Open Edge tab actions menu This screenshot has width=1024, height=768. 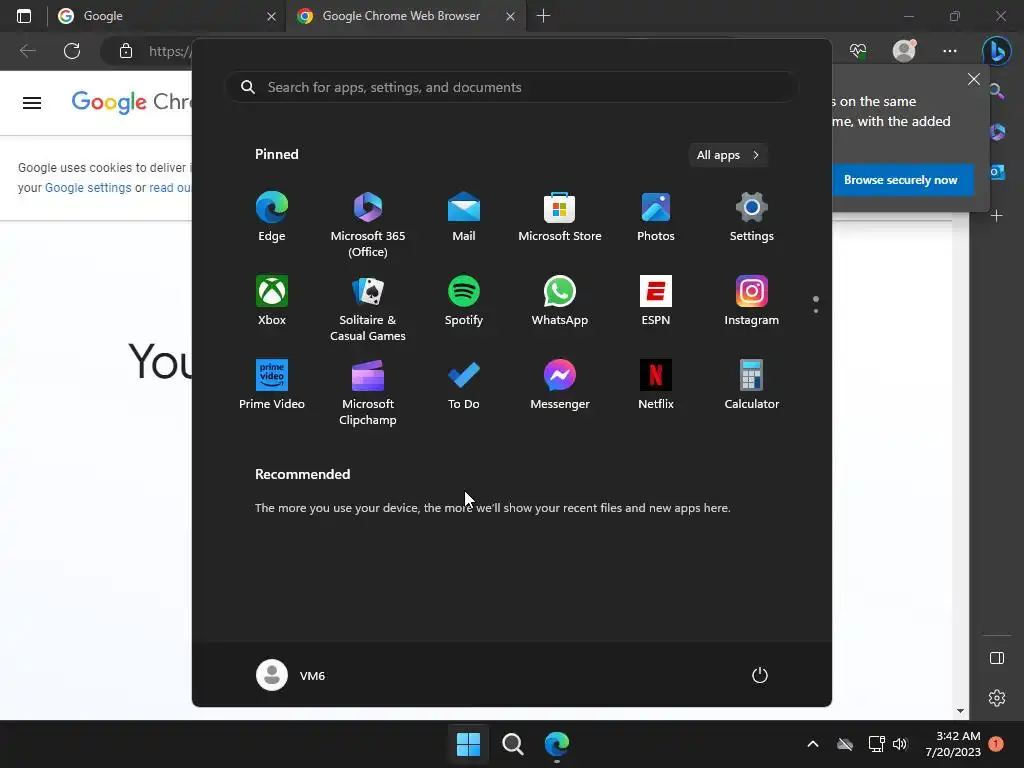(24, 16)
